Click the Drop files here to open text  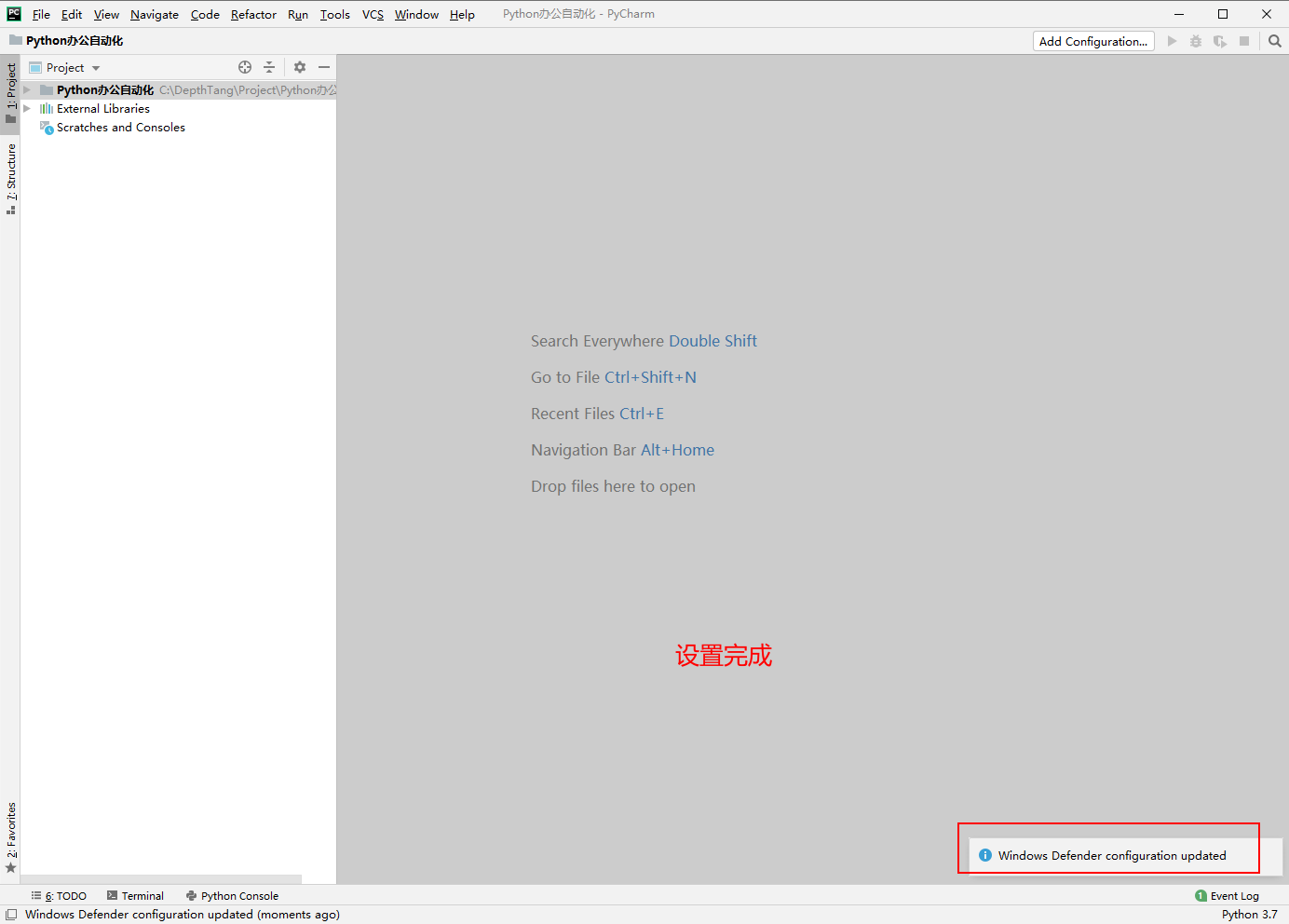point(613,486)
